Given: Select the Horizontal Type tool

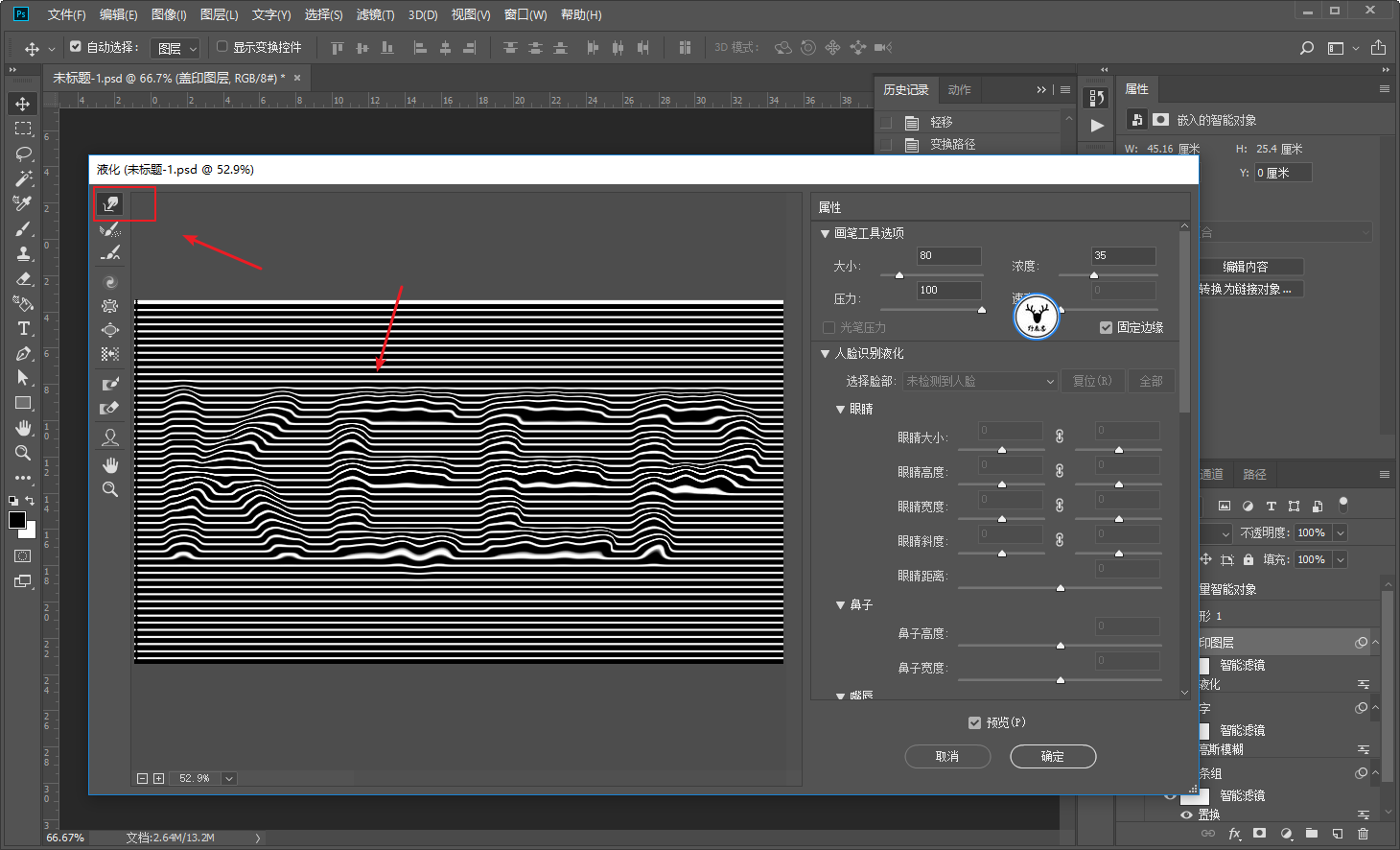Looking at the screenshot, I should click(x=23, y=328).
